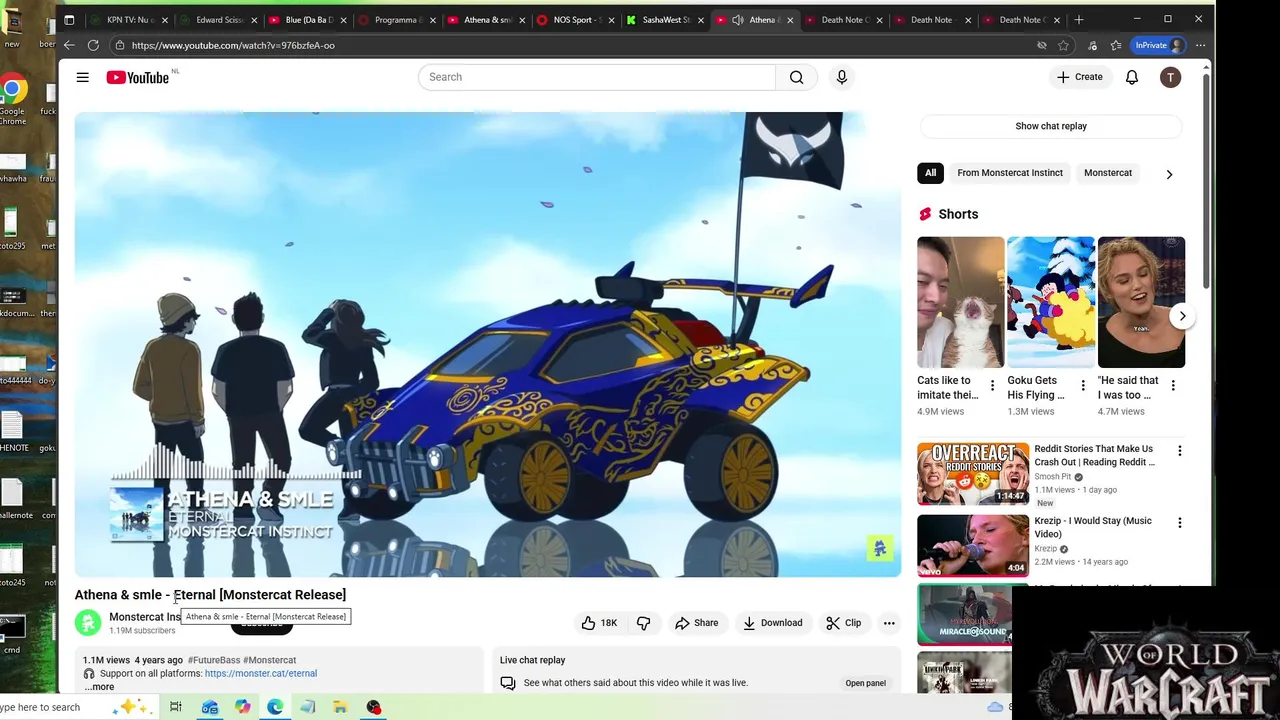Click the yellow channel watermark on video

[x=880, y=548]
